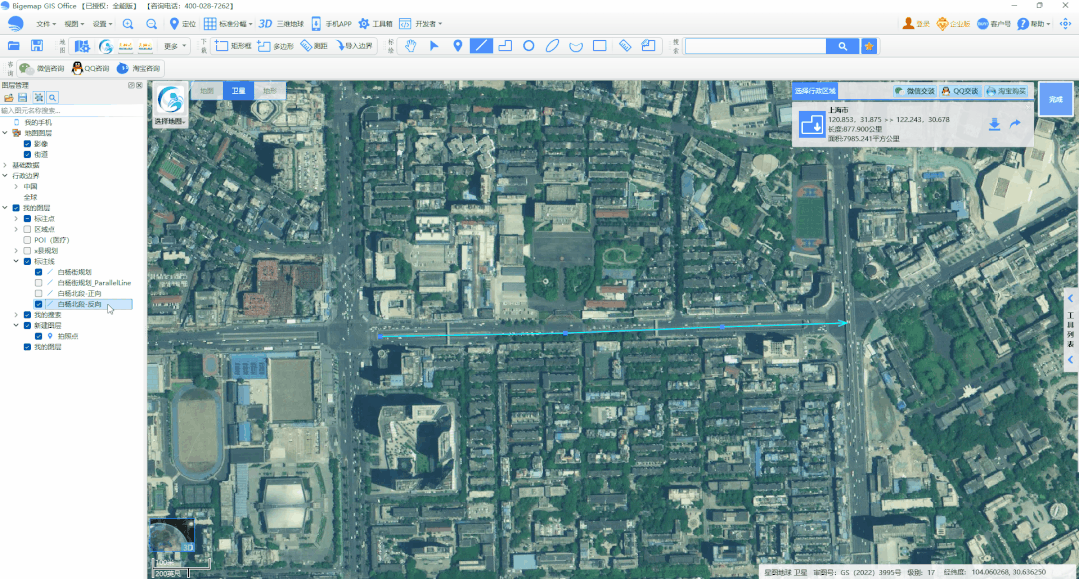The height and width of the screenshot is (579, 1079).
Task: Select the ellipse drawing tool
Action: point(552,45)
